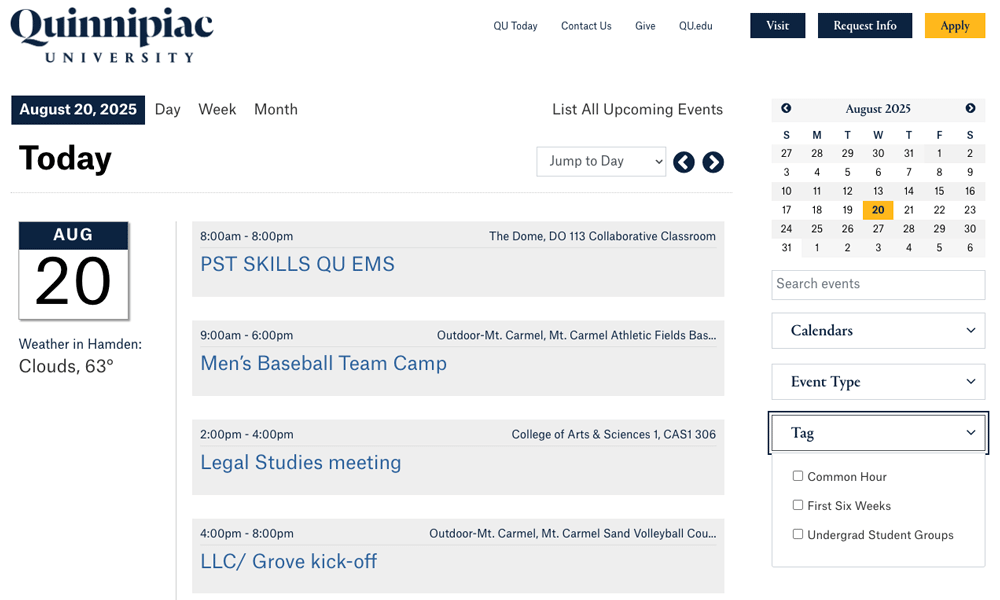The width and height of the screenshot is (1000, 600).
Task: Switch to the Week view tab
Action: click(217, 109)
